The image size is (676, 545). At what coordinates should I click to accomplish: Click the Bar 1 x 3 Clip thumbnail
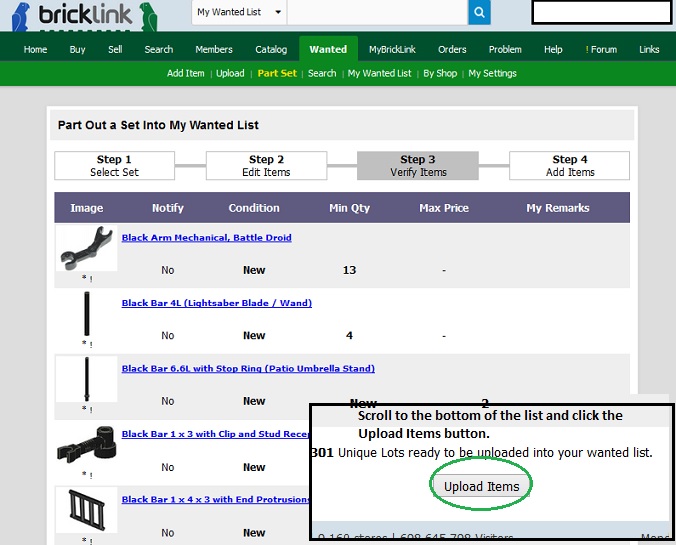pos(87,445)
